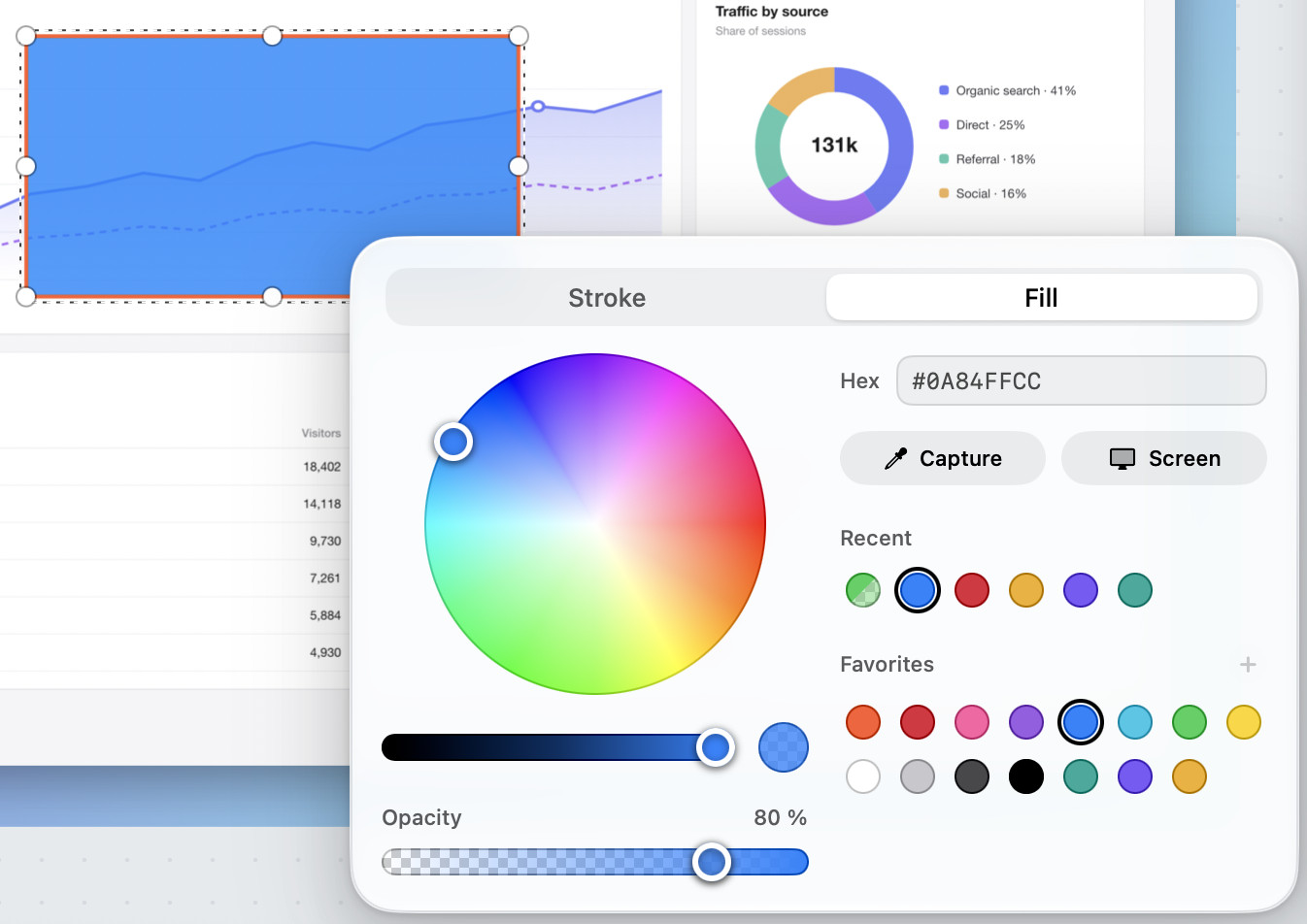The height and width of the screenshot is (924, 1307).
Task: Select the pink Favorites swatch
Action: 972,722
